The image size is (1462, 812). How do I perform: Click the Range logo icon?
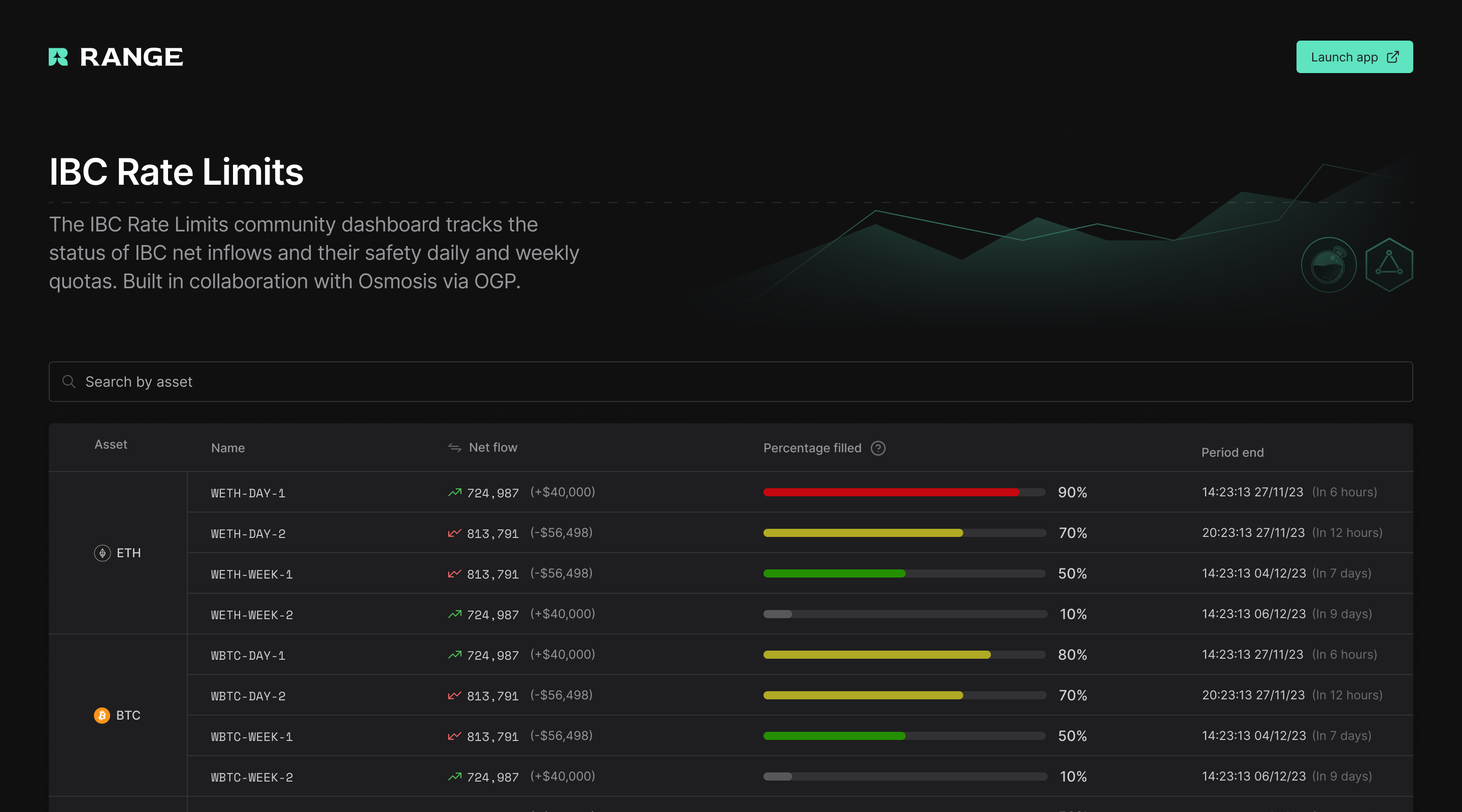(x=58, y=57)
